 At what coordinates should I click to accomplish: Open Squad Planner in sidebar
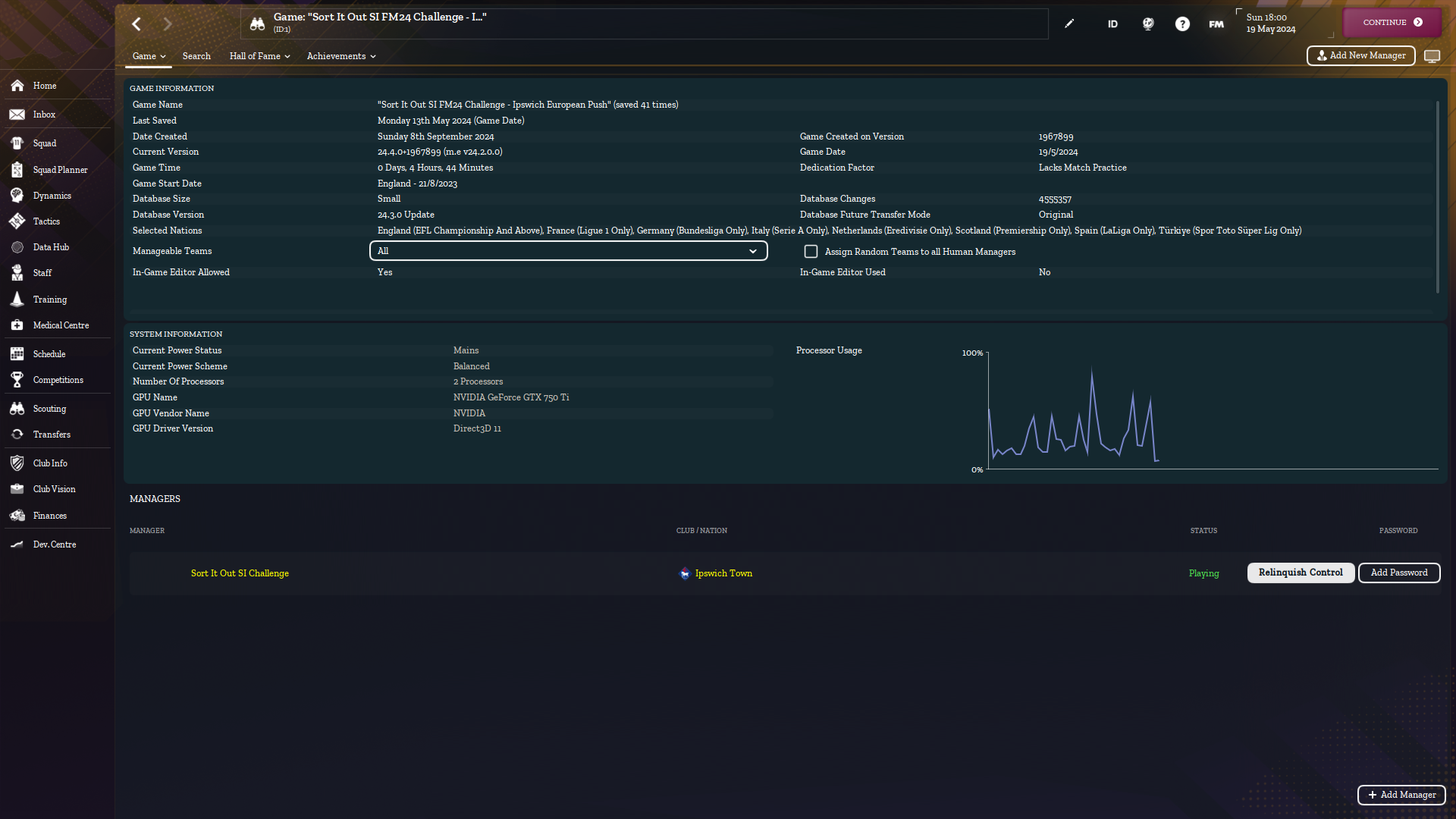click(60, 170)
